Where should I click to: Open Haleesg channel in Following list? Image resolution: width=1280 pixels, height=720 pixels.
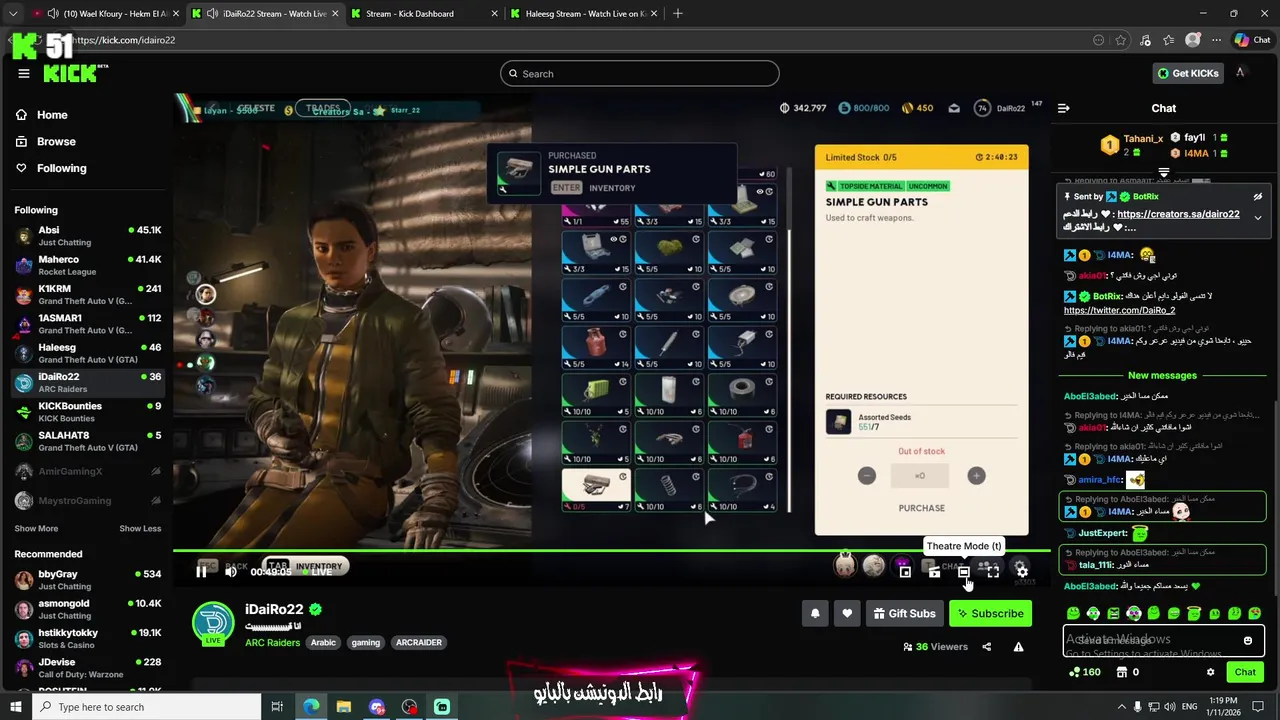(88, 353)
